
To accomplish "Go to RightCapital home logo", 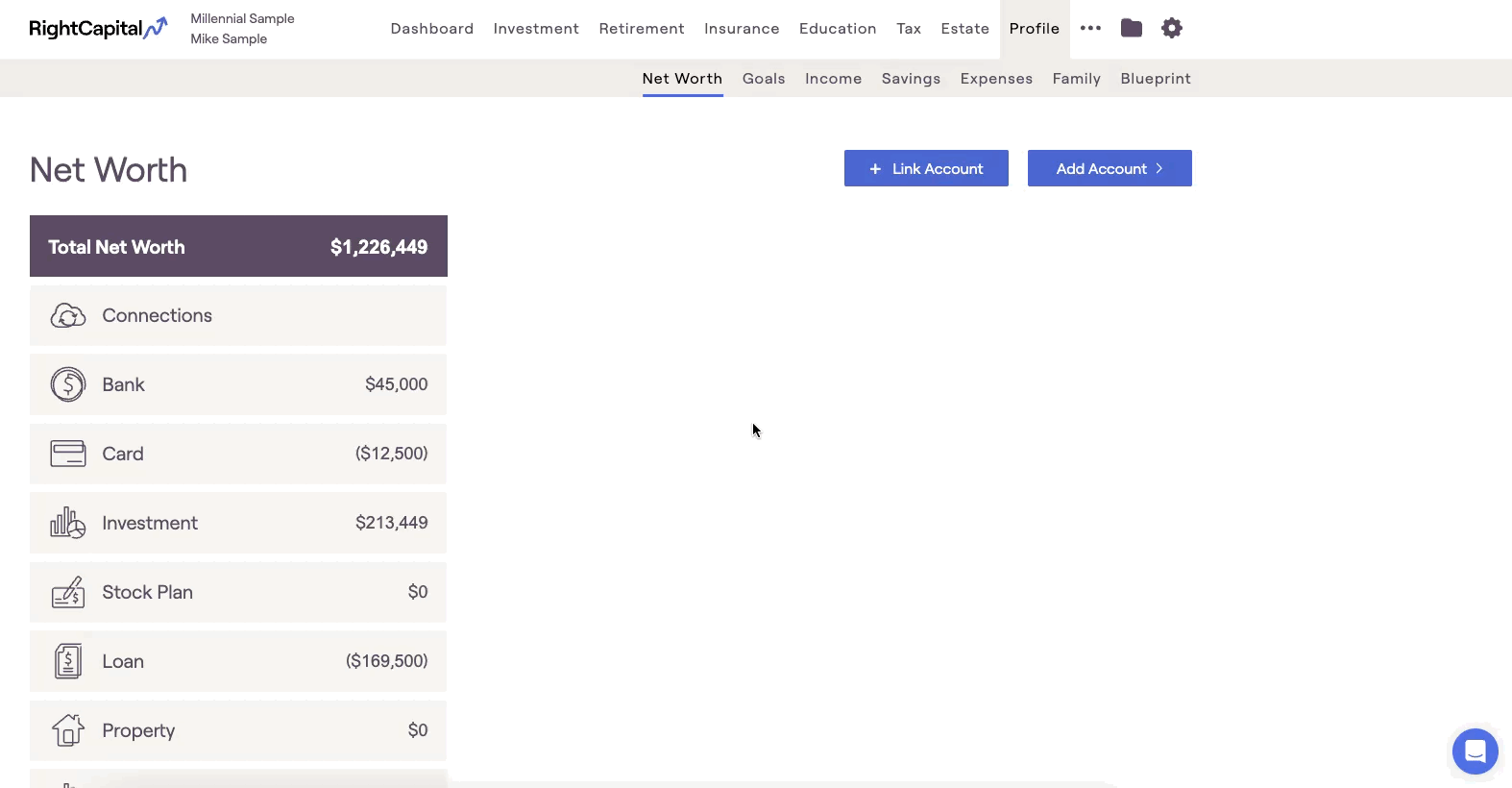I will click(x=98, y=29).
